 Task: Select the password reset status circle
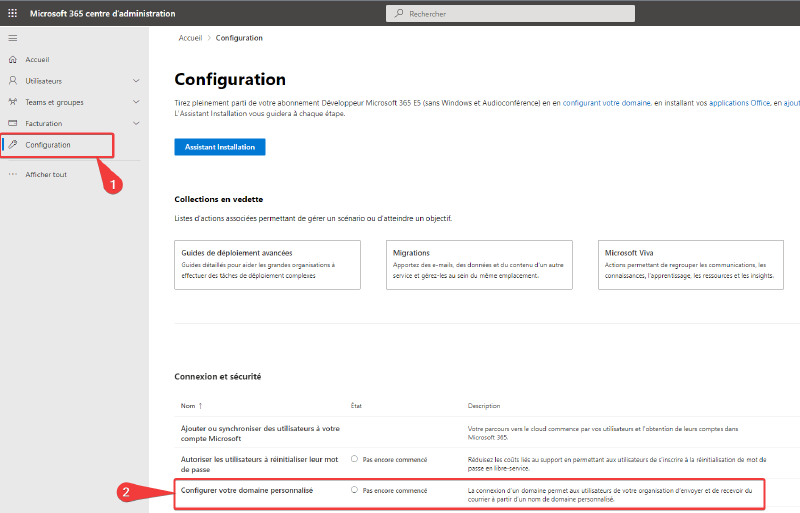pyautogui.click(x=354, y=459)
